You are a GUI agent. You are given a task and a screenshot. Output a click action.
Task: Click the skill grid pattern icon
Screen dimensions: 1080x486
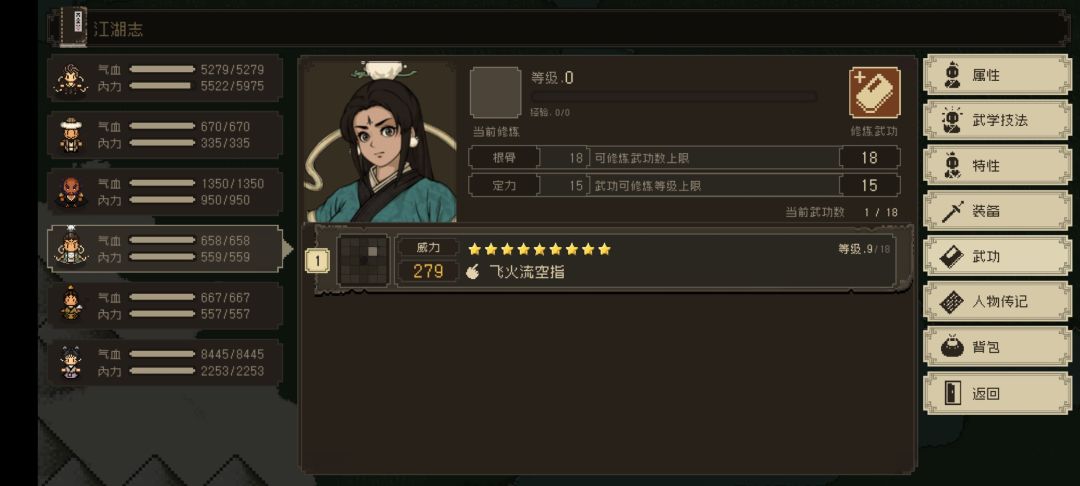point(363,260)
